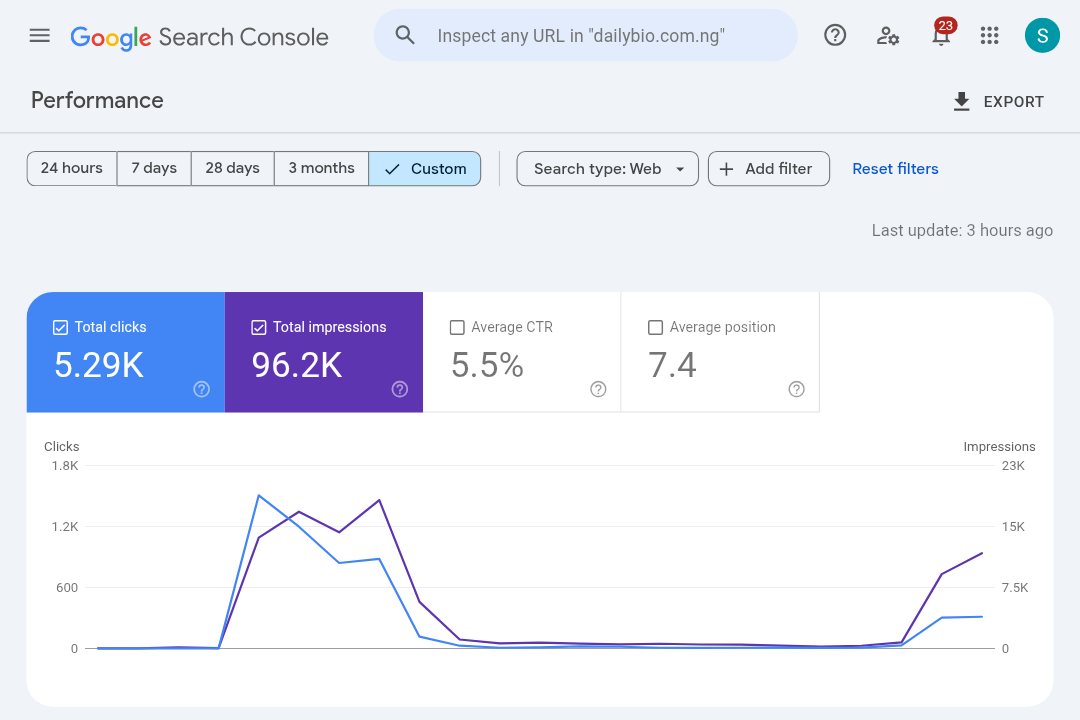Select the 3 months date range

click(x=322, y=168)
